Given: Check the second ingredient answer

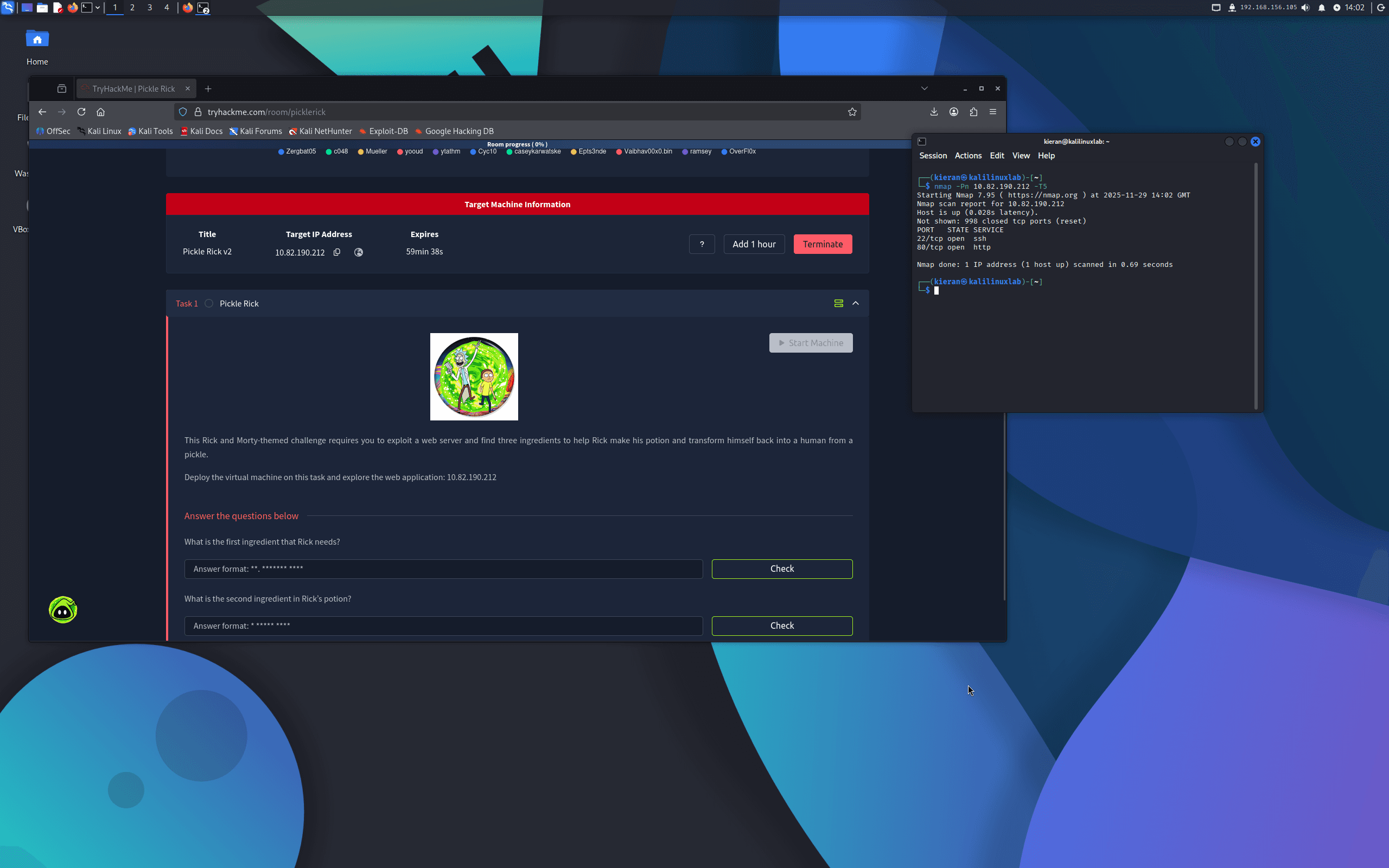Looking at the screenshot, I should 782,626.
